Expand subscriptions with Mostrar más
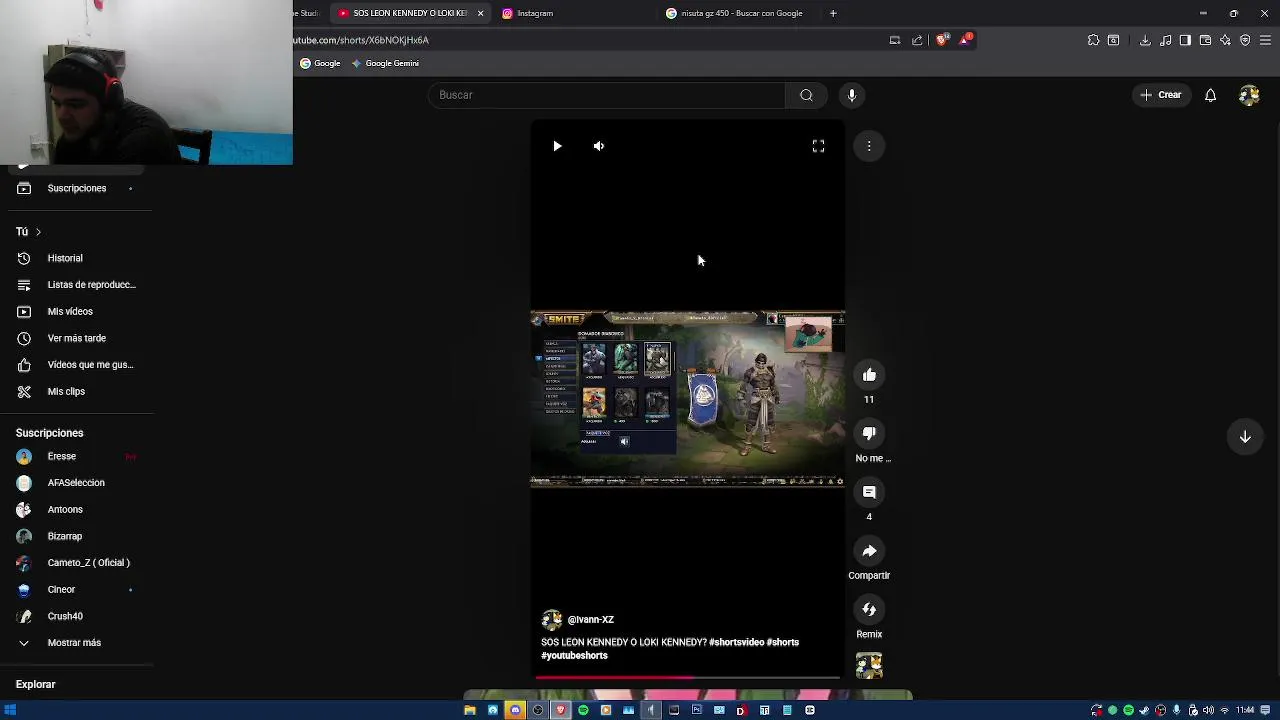1280x720 pixels. 76,643
